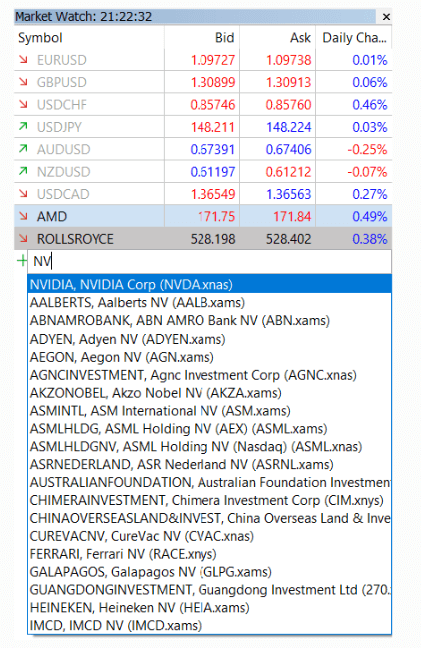This screenshot has height=648, width=421.
Task: Select the NZDUSD symbol row
Action: click(x=203, y=172)
